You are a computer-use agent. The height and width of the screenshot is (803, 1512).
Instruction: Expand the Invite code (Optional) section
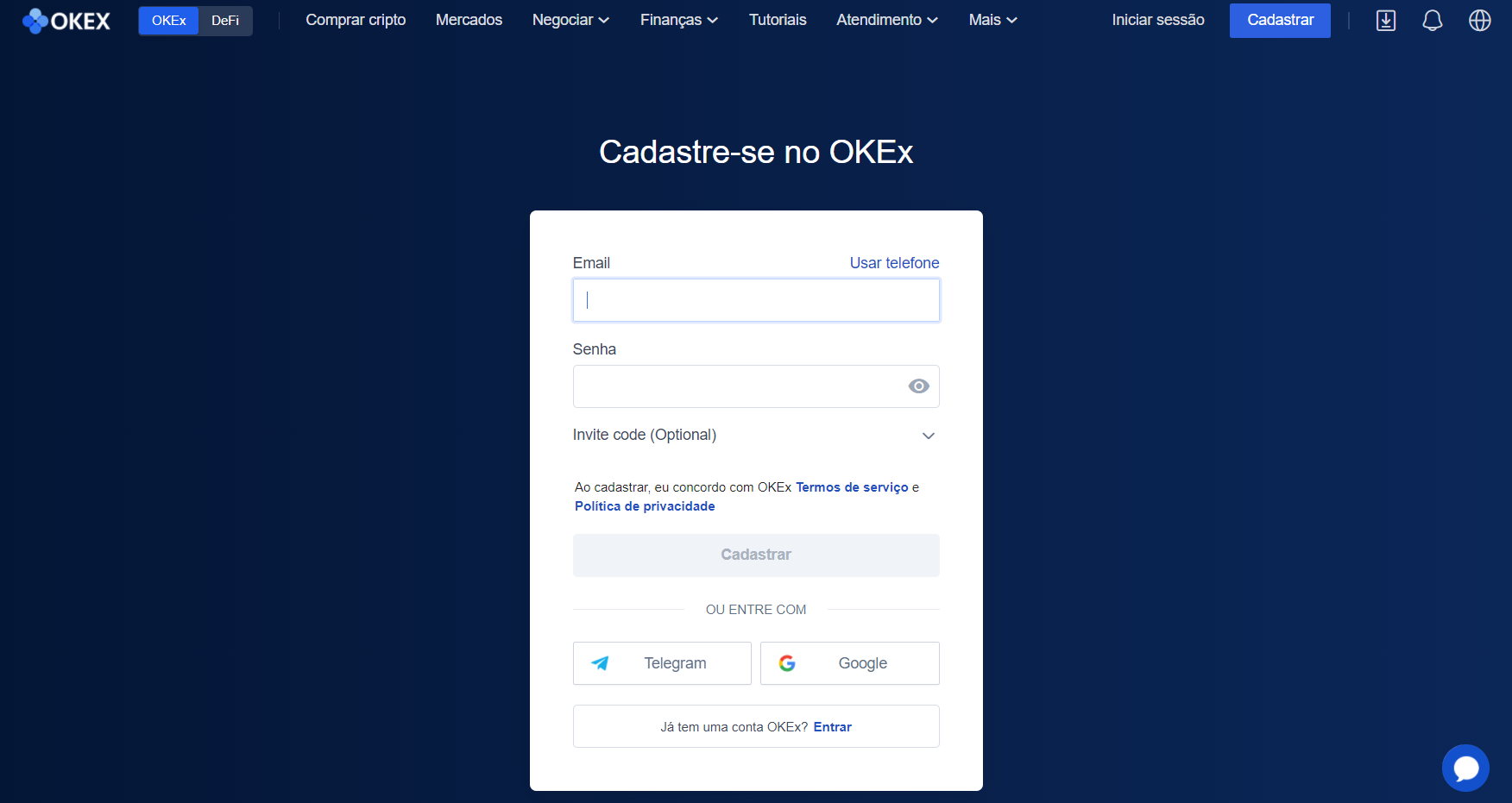coord(756,435)
